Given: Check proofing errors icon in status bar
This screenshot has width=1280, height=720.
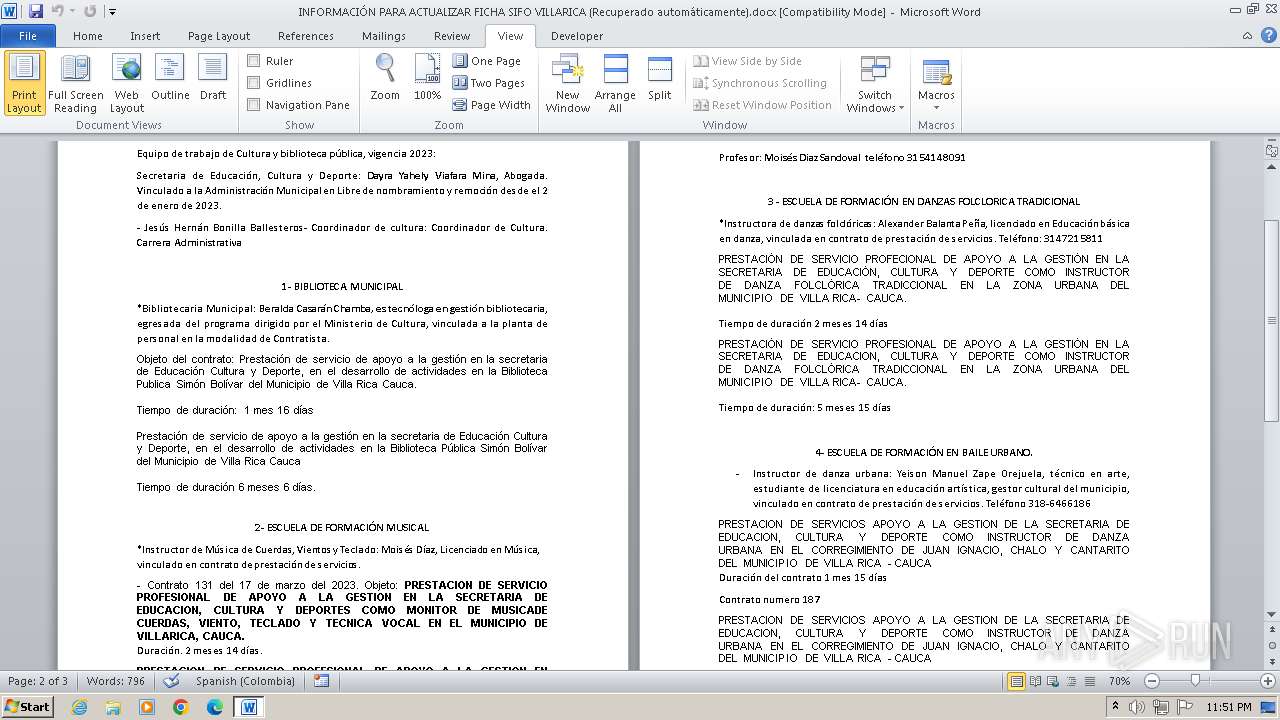Looking at the screenshot, I should click(x=171, y=681).
